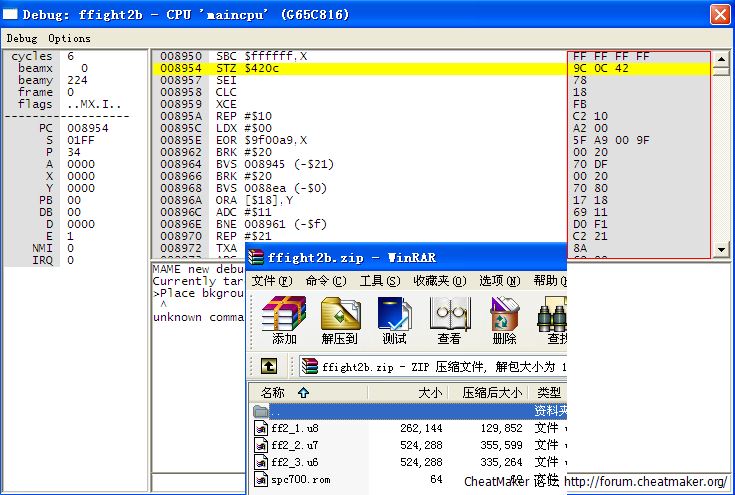This screenshot has width=735, height=495.
Task: Click the Find binoculars icon
Action: [x=553, y=314]
